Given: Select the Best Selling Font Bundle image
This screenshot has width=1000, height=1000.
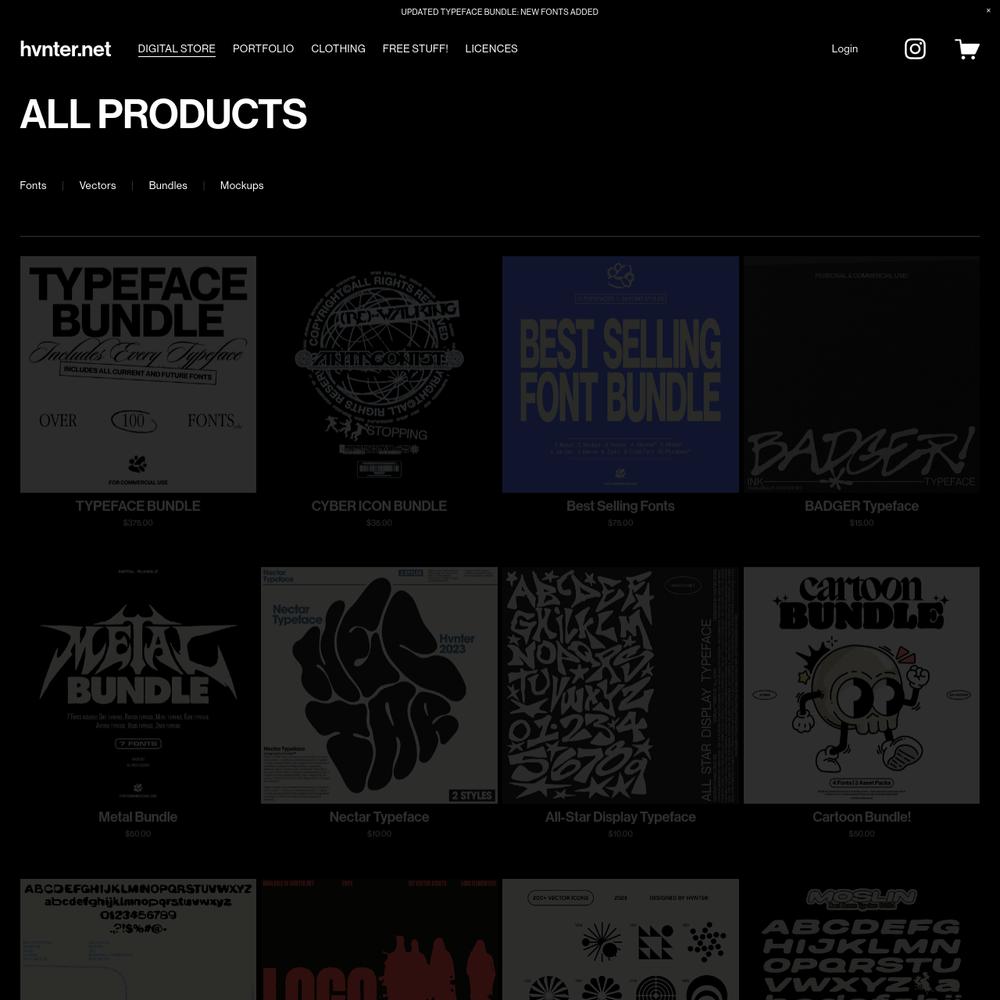Looking at the screenshot, I should (621, 374).
